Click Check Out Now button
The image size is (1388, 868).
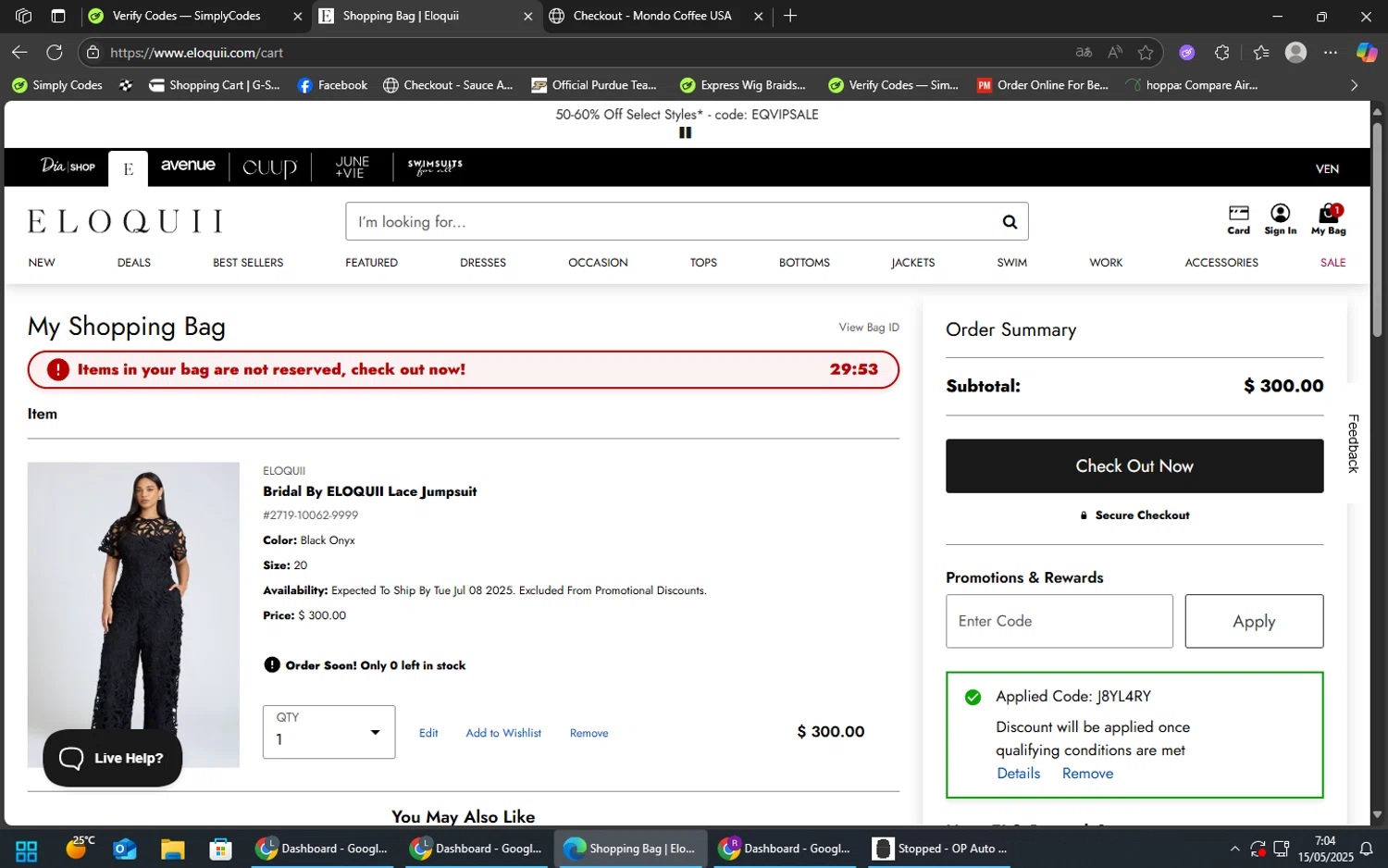pos(1134,466)
